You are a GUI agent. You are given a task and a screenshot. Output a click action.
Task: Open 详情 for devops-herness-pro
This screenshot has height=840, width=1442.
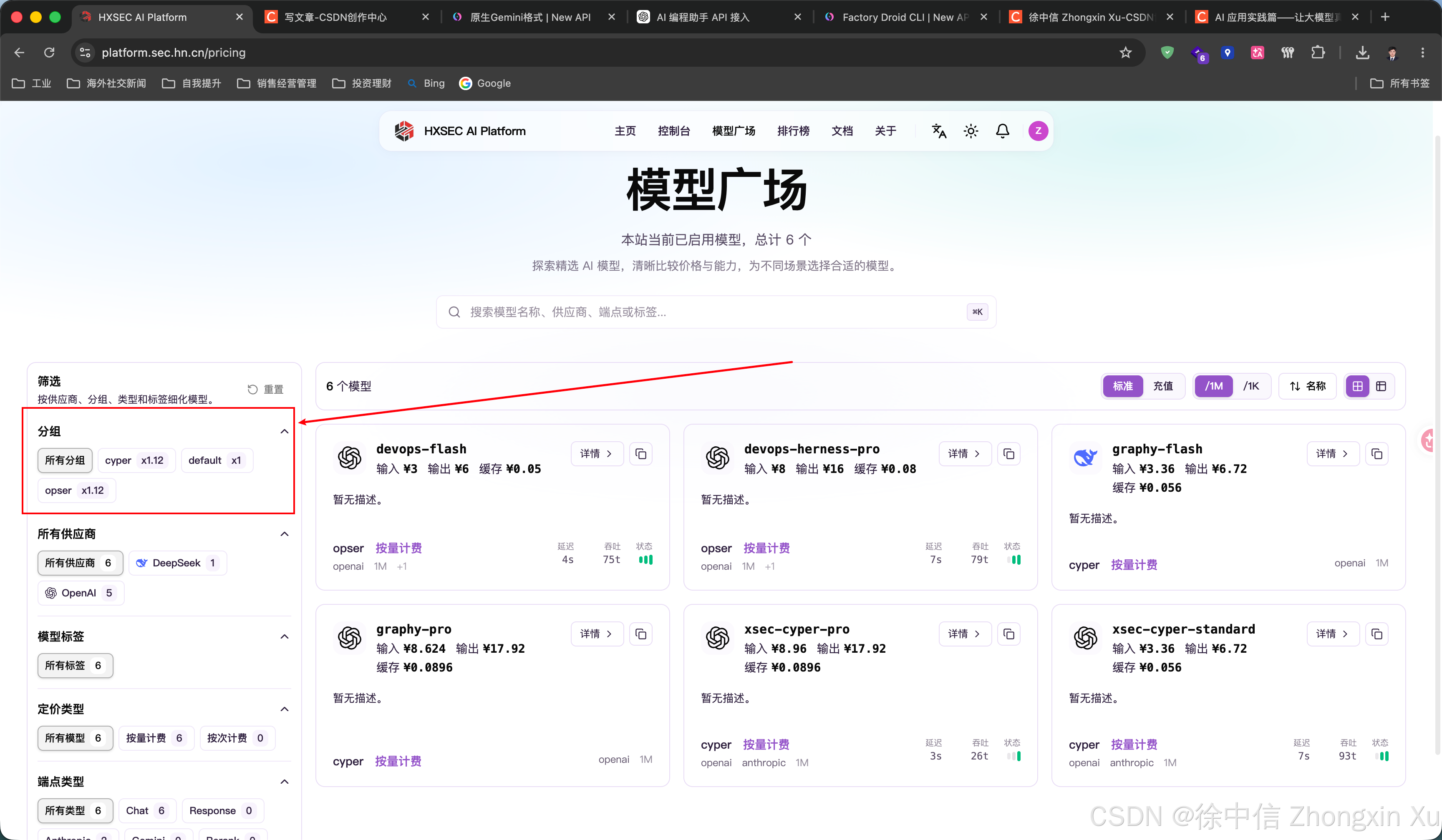[965, 454]
